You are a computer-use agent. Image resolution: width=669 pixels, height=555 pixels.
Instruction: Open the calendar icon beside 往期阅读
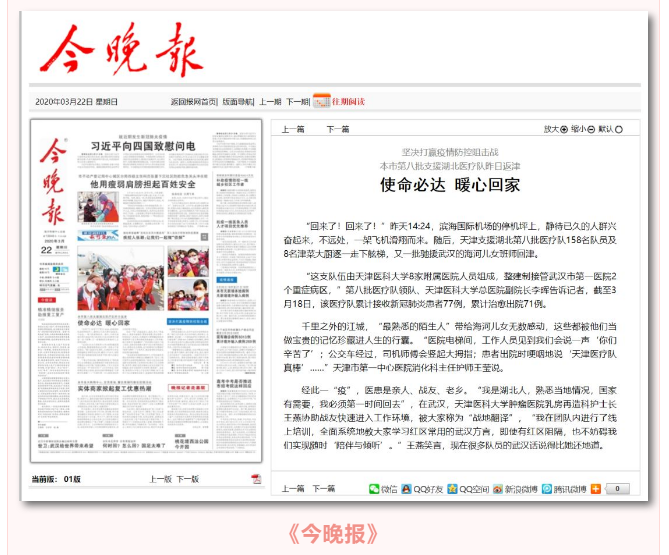[x=322, y=101]
